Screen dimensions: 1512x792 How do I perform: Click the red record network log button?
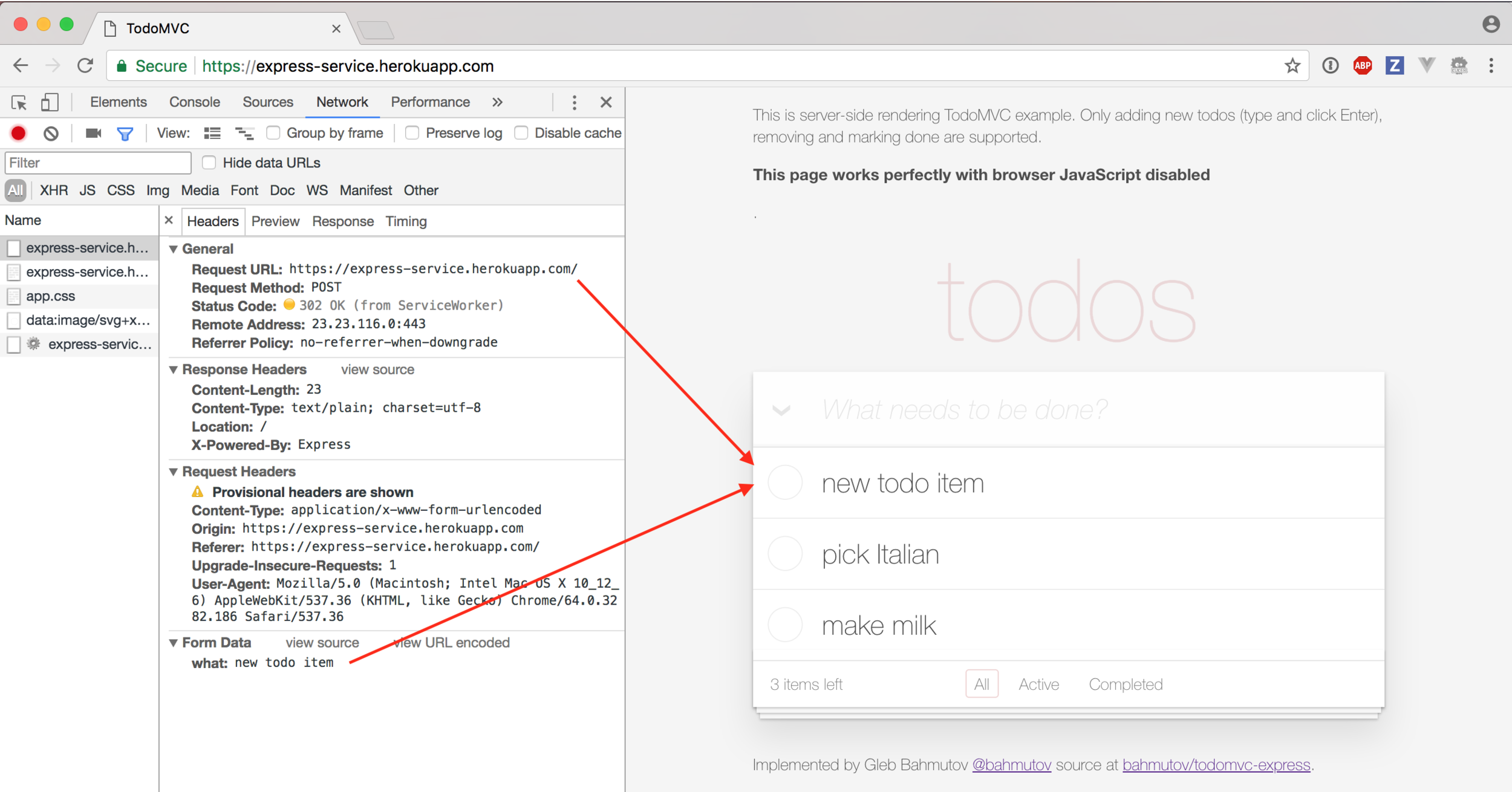pyautogui.click(x=18, y=133)
